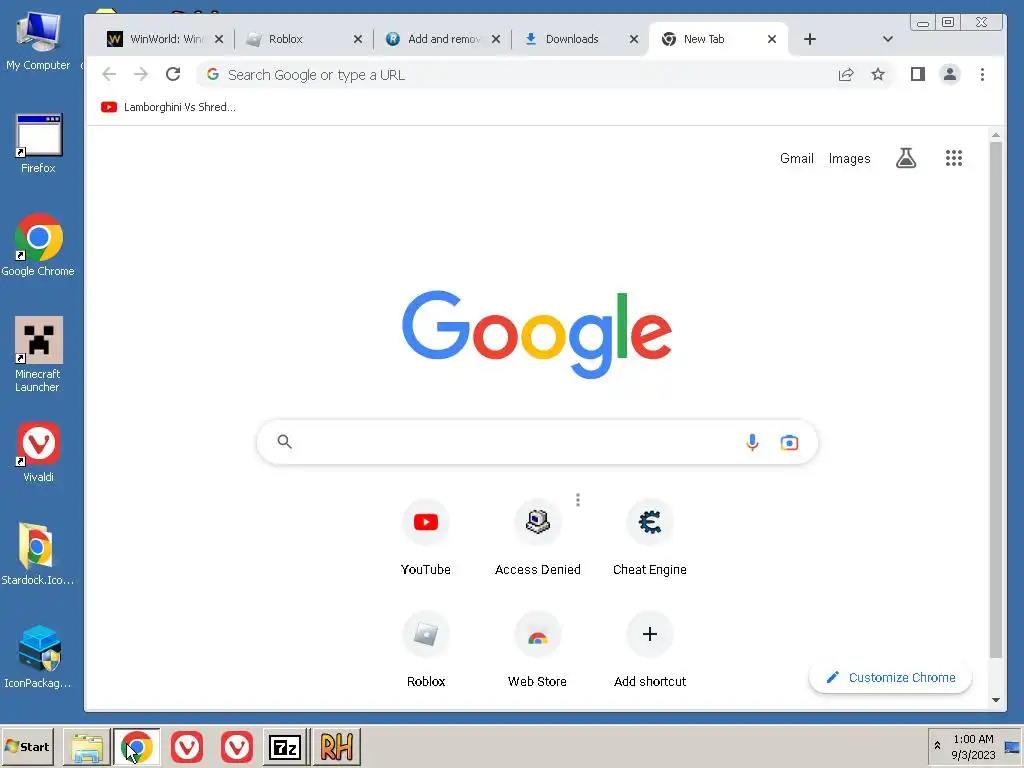Go back to the previous page

109,74
